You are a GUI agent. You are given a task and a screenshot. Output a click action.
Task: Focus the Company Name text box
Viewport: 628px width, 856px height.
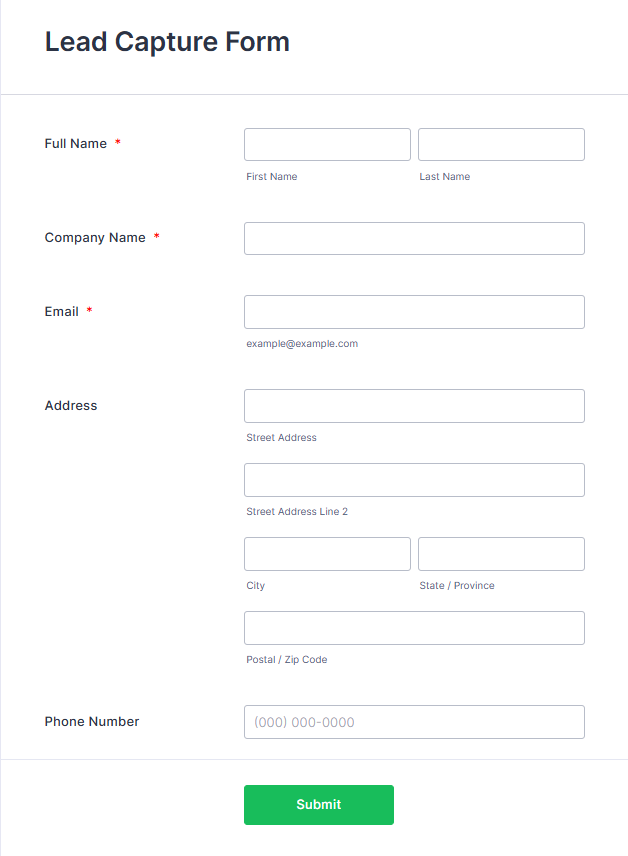pyautogui.click(x=414, y=239)
